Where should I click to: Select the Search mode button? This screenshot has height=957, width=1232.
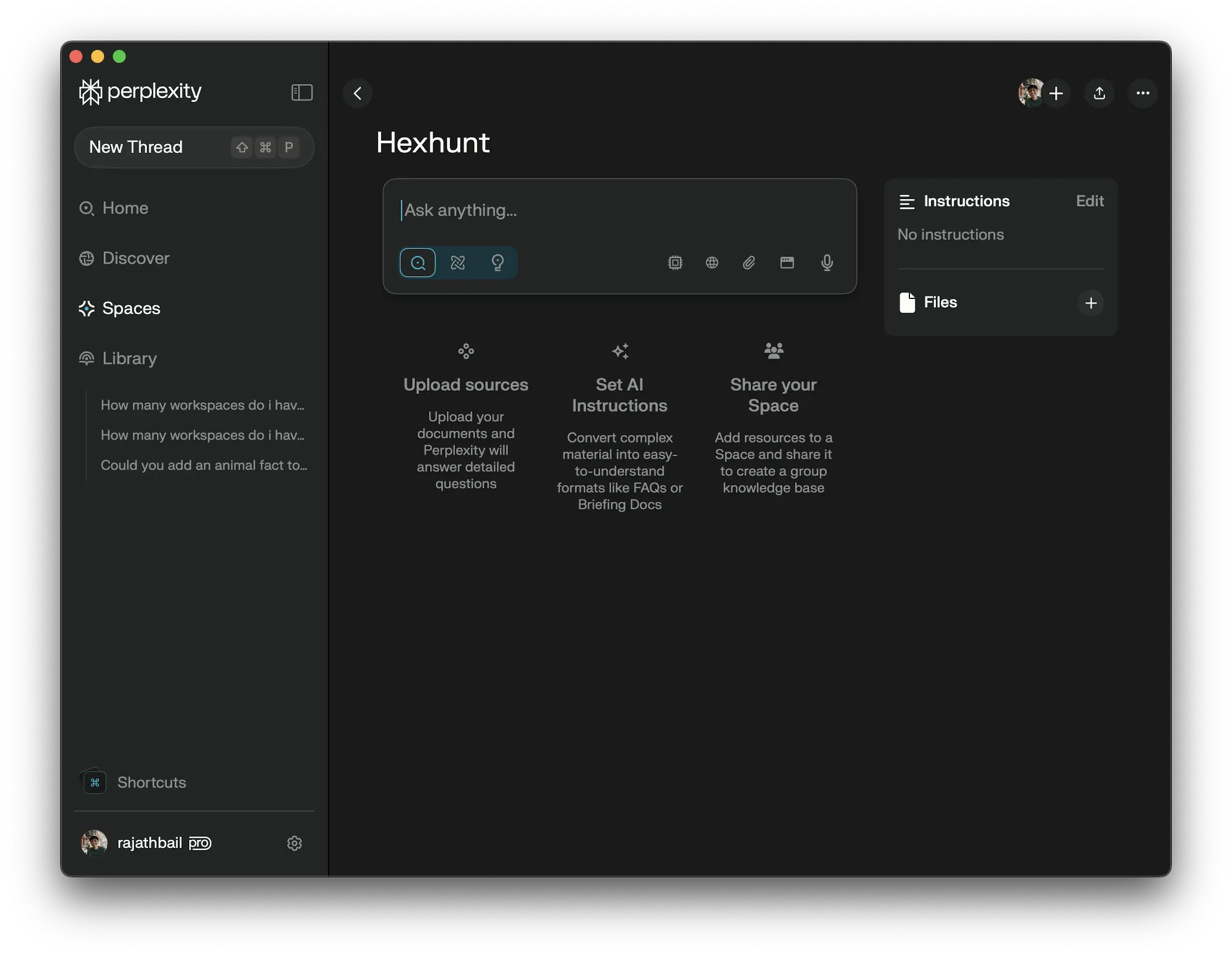tap(418, 263)
